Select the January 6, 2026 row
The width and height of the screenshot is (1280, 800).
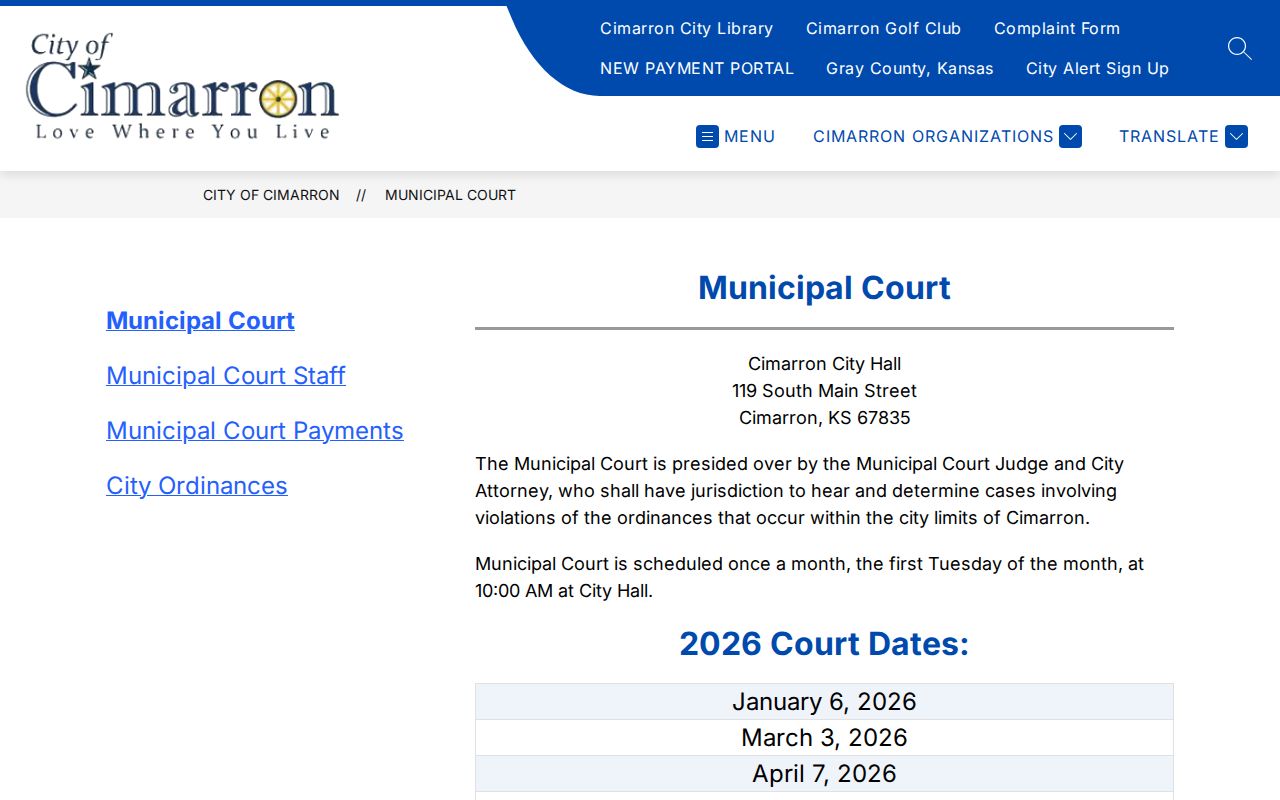[824, 701]
